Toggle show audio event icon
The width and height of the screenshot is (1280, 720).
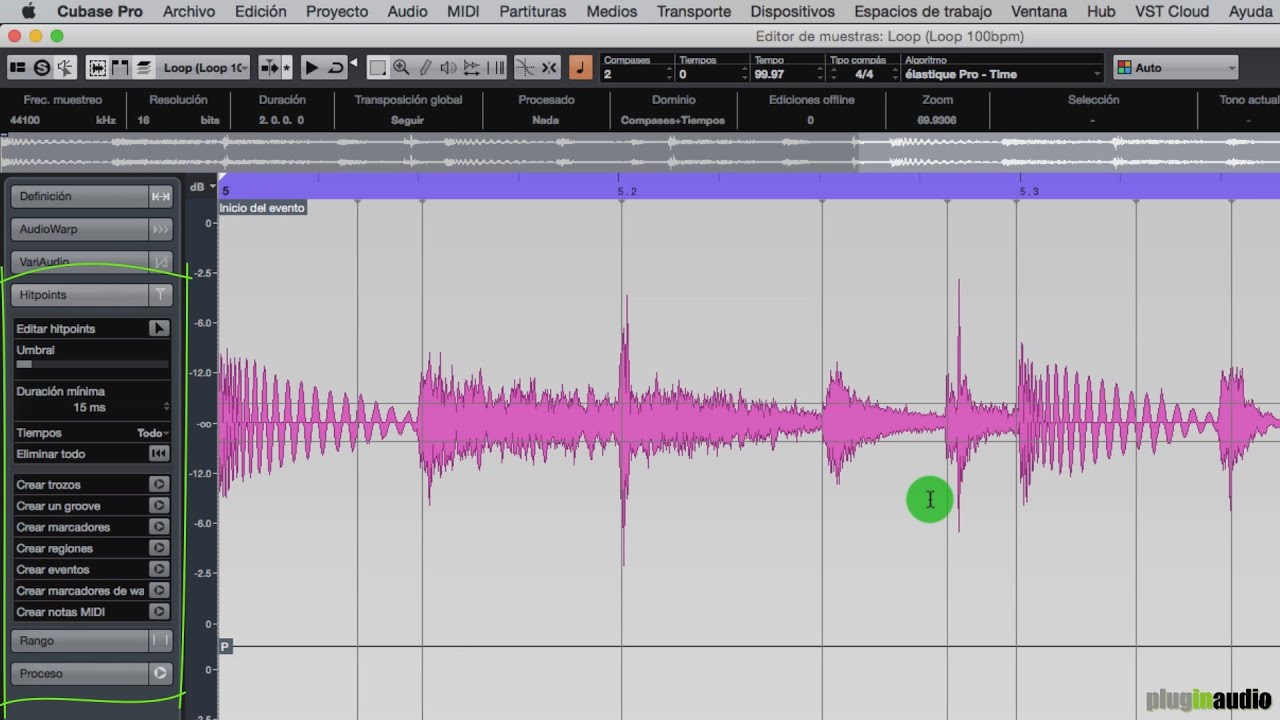point(97,68)
